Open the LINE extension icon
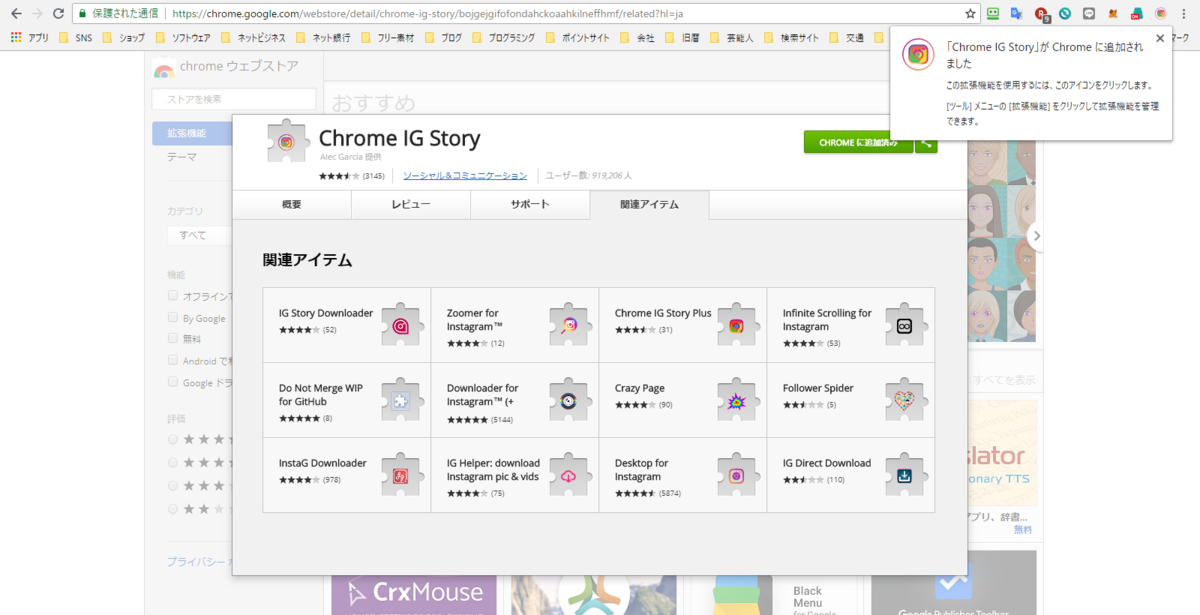 [1089, 14]
